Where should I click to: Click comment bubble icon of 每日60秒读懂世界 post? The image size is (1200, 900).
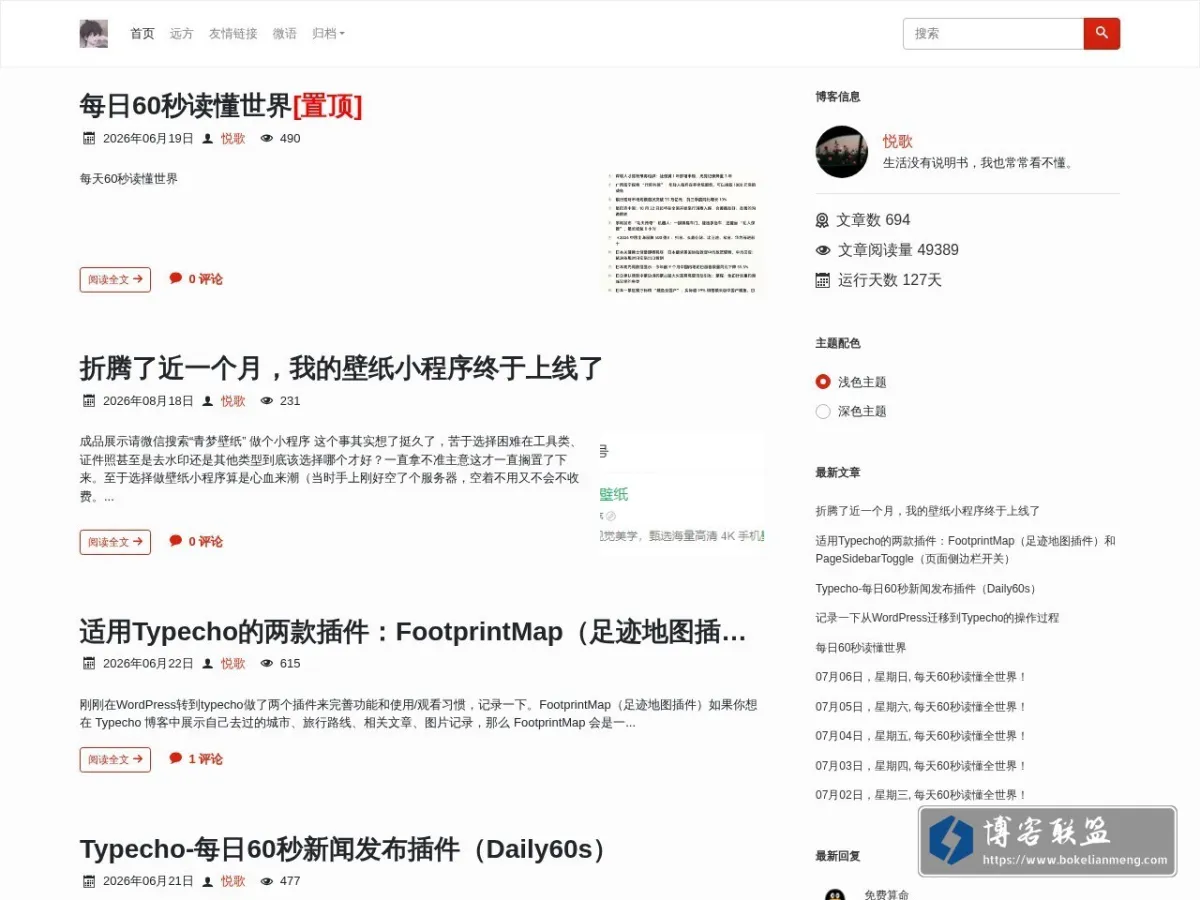pyautogui.click(x=176, y=278)
